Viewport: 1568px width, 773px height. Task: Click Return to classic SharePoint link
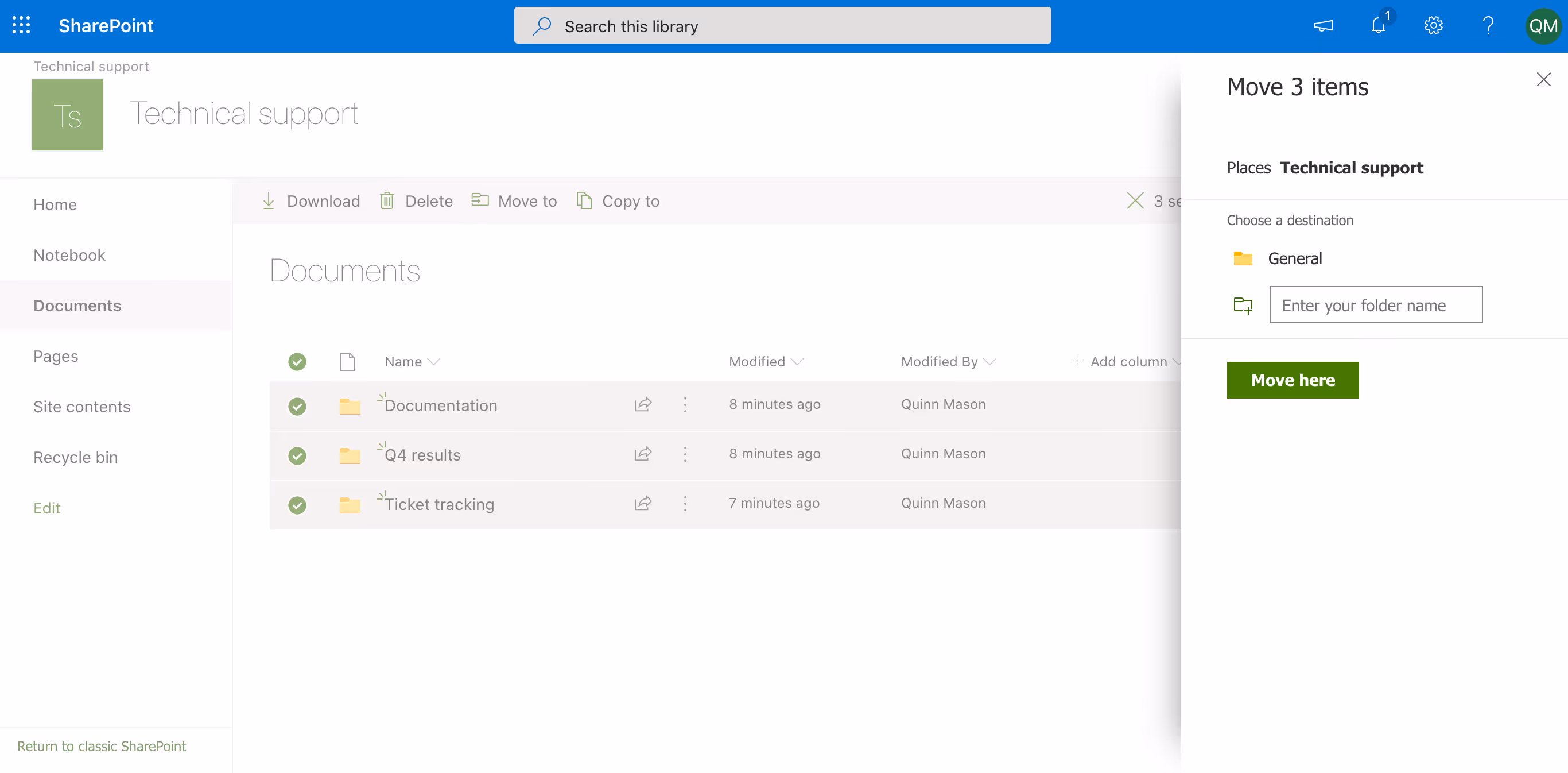(101, 746)
